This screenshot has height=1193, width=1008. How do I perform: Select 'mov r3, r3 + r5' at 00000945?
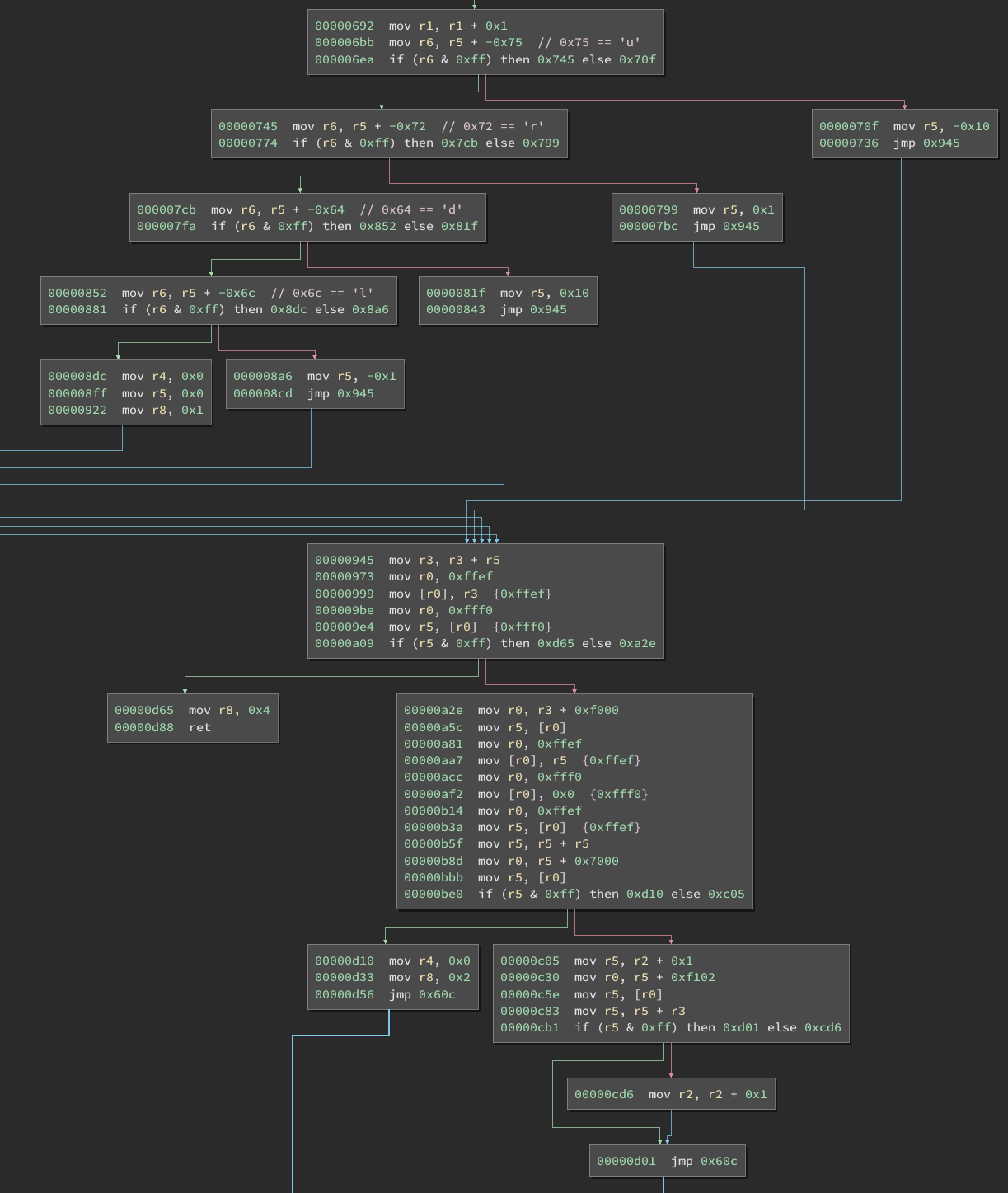[x=444, y=560]
